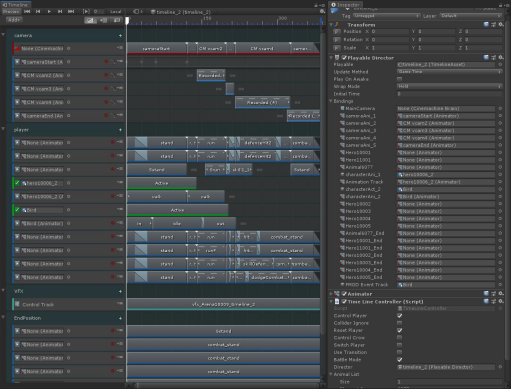The height and width of the screenshot is (389, 512).
Task: Uncheck the Control Player checkbox
Action: pyautogui.click(x=399, y=316)
